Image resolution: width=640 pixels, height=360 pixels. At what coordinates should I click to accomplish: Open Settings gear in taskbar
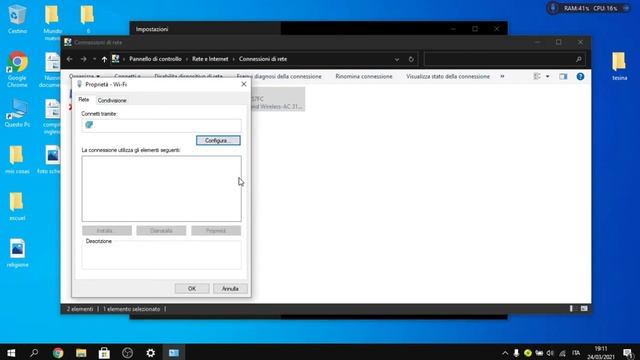[x=151, y=353]
